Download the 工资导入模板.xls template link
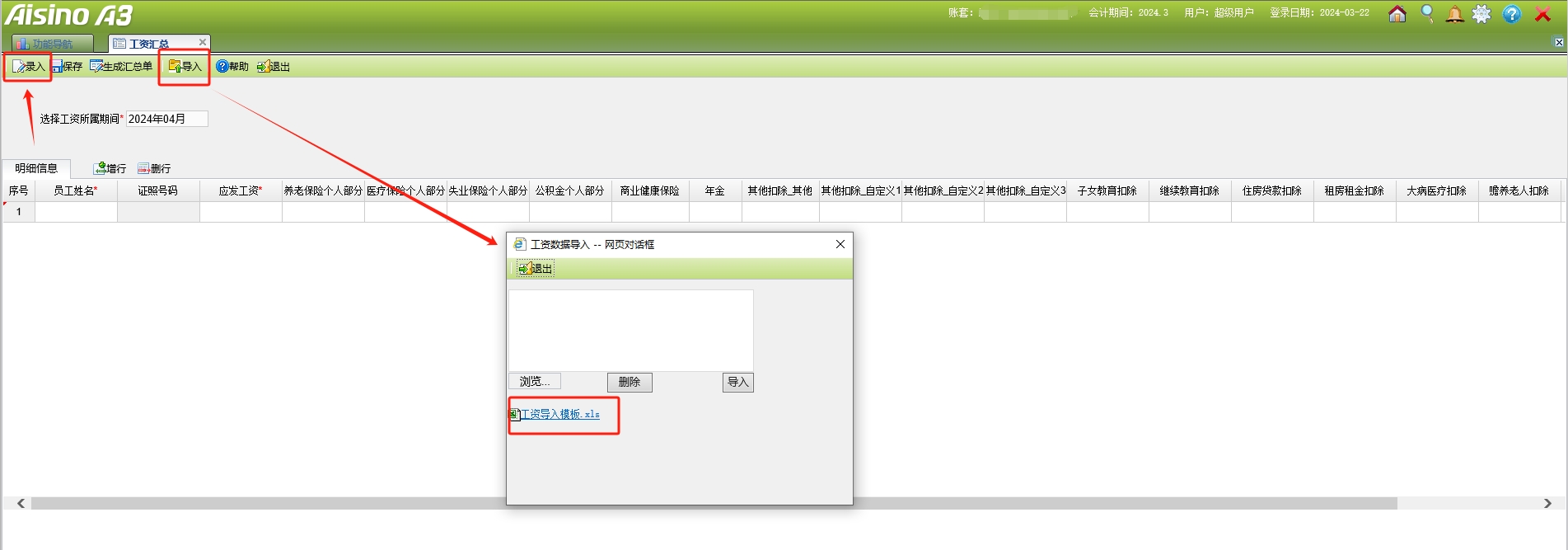The width and height of the screenshot is (1568, 550). click(x=560, y=414)
